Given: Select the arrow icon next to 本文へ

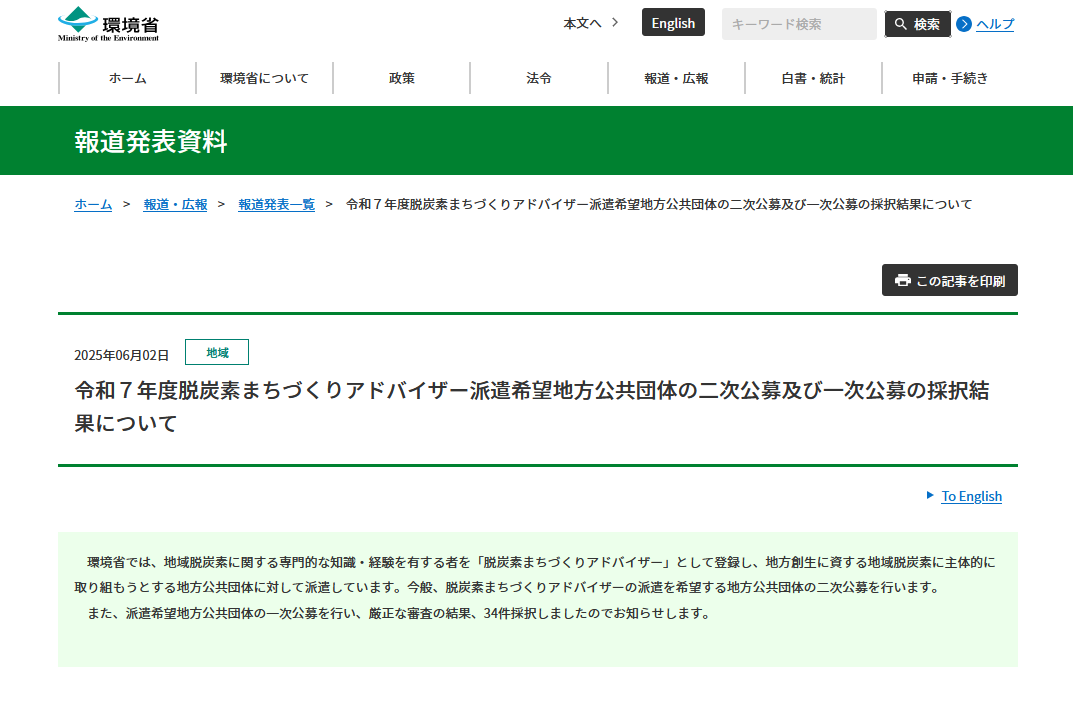Looking at the screenshot, I should [x=613, y=22].
